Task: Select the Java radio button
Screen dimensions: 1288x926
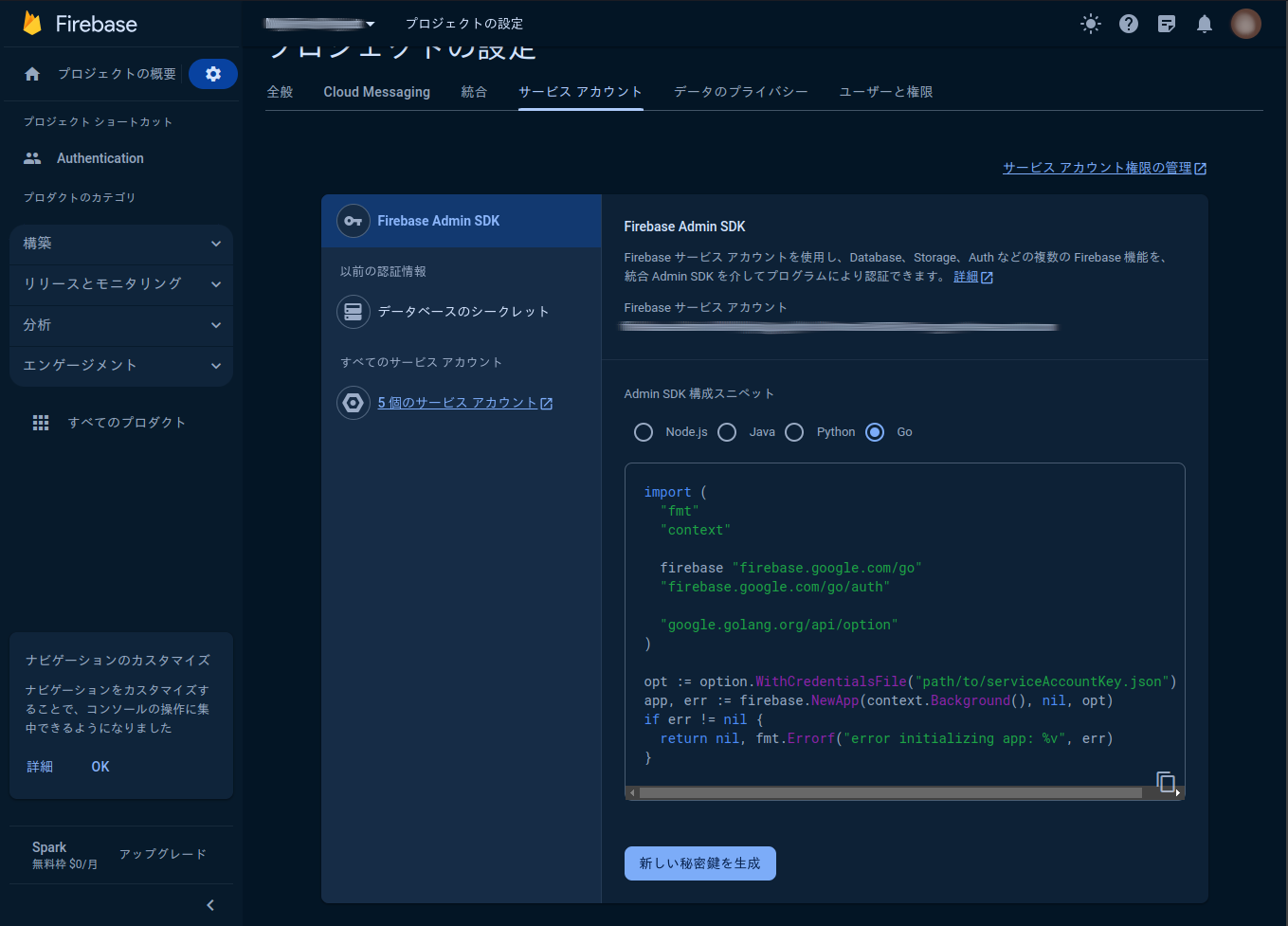Action: point(727,432)
